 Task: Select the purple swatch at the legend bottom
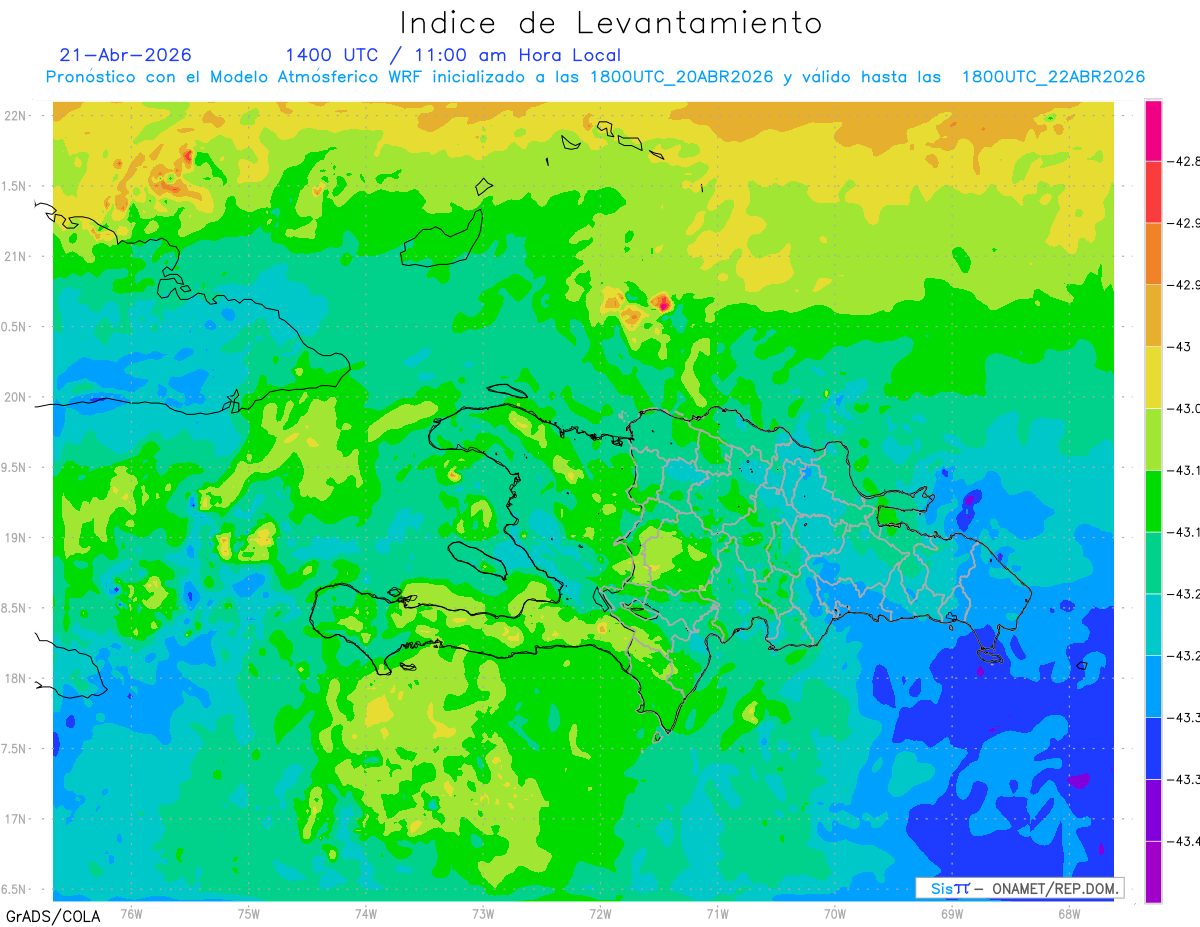point(1153,872)
